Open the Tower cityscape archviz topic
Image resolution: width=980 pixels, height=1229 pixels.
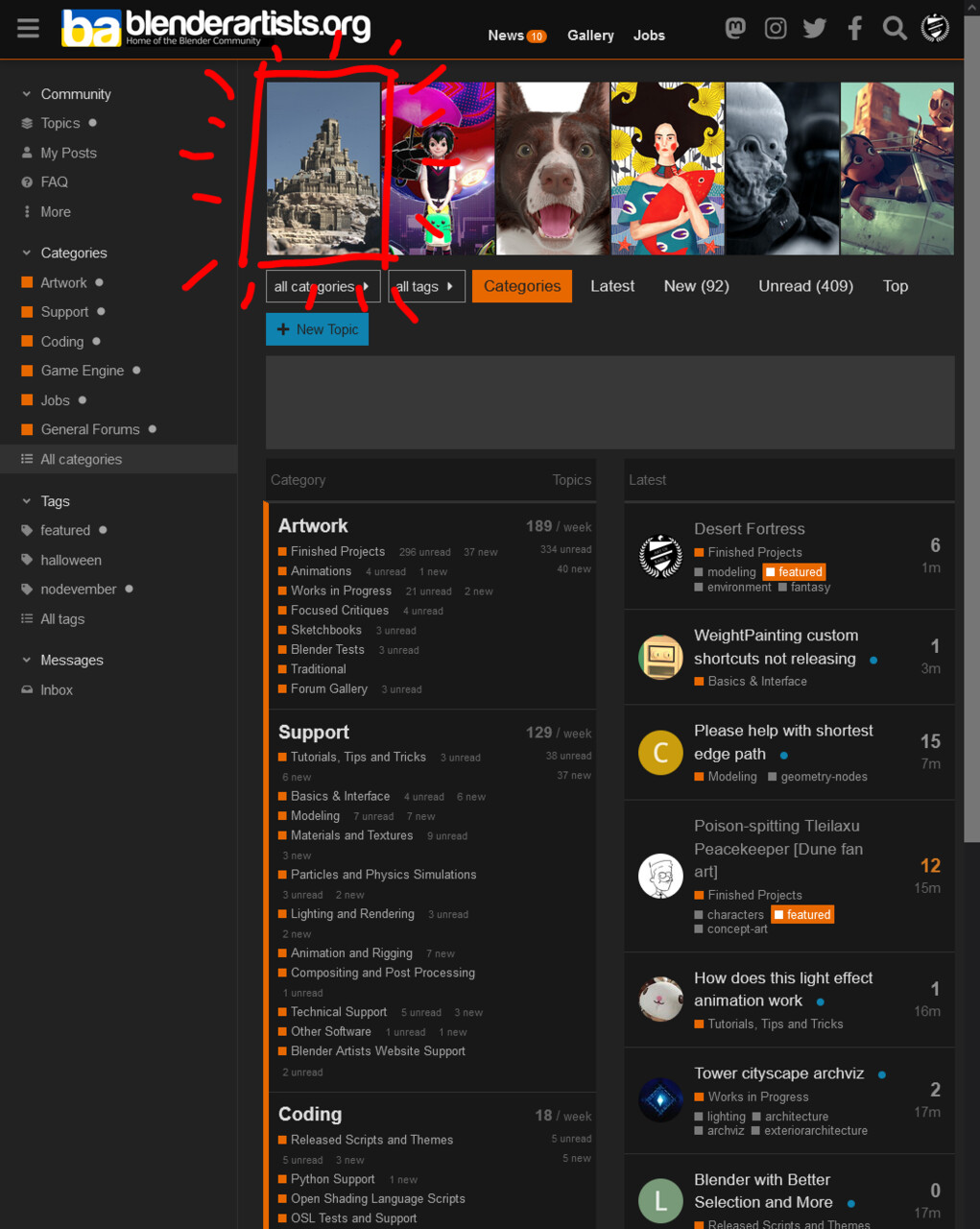click(x=779, y=1073)
